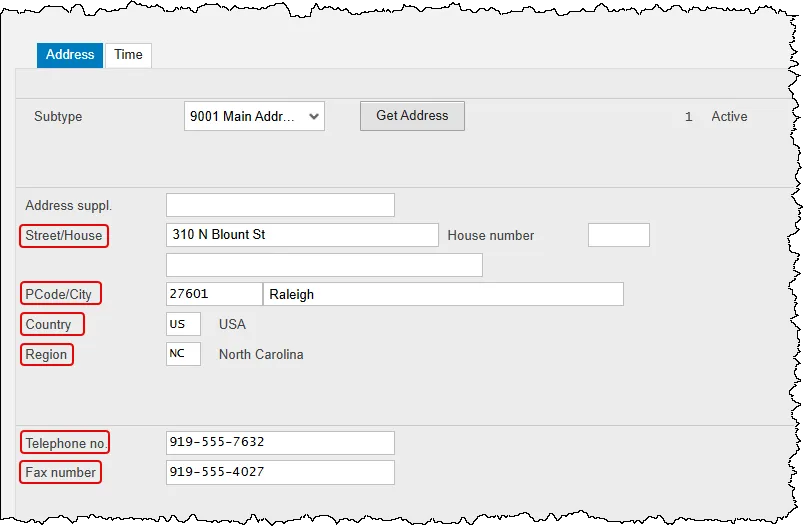Click the Address suppl. label
This screenshot has width=805, height=529.
click(68, 205)
